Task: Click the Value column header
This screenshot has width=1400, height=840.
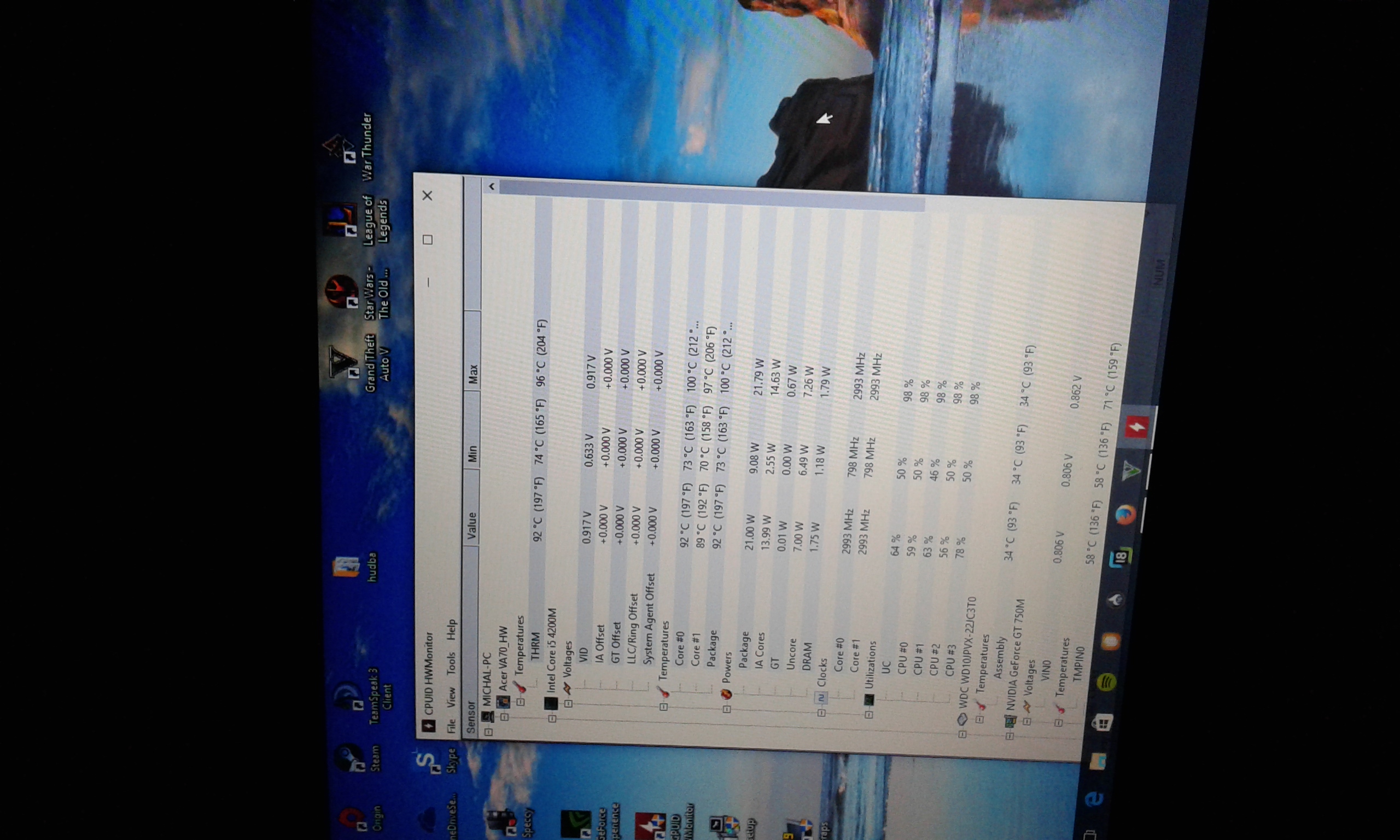Action: pos(471,526)
